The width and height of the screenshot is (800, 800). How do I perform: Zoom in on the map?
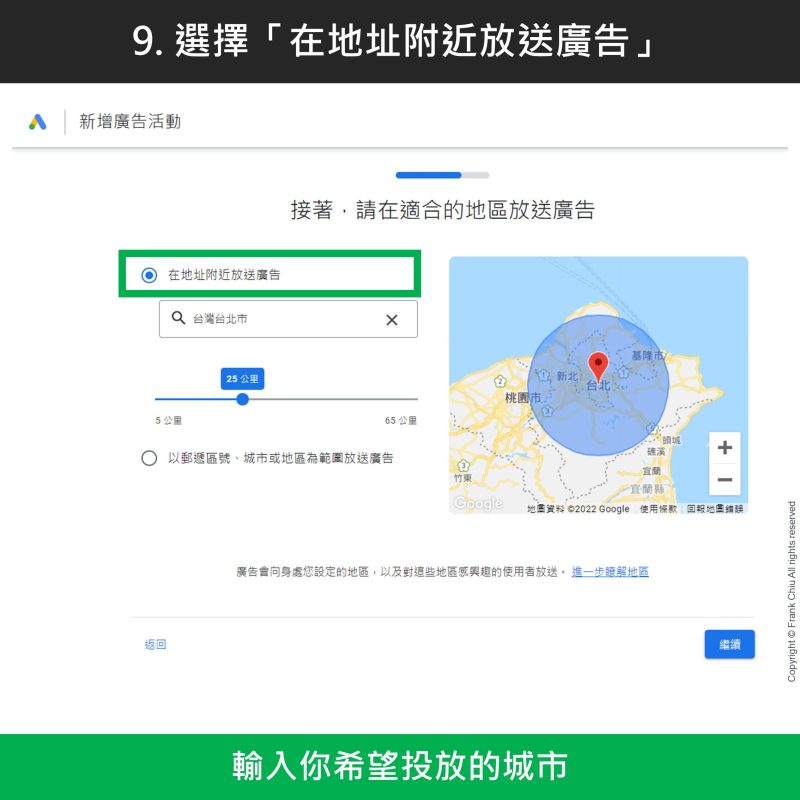click(725, 448)
